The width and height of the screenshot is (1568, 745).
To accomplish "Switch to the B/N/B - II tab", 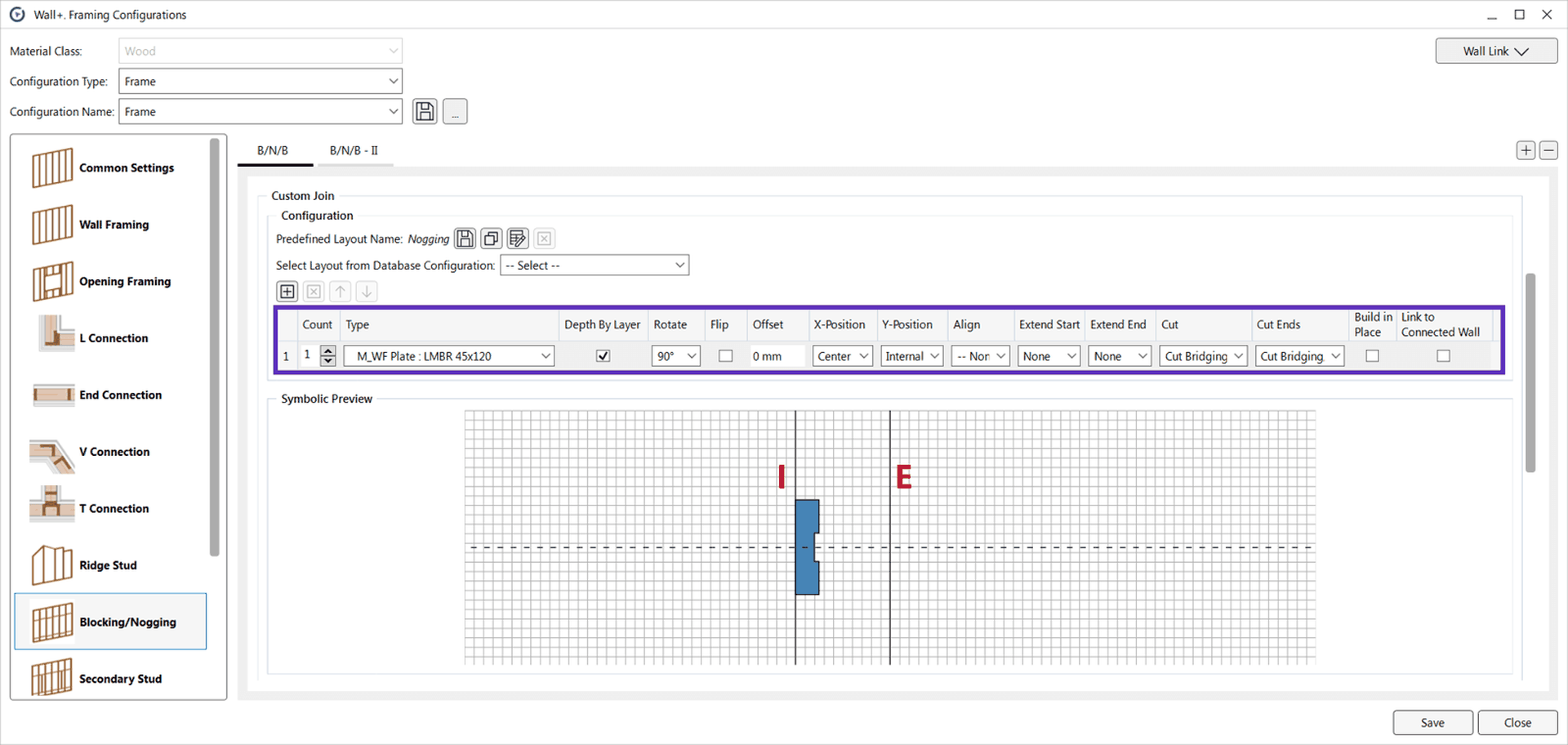I will (354, 151).
